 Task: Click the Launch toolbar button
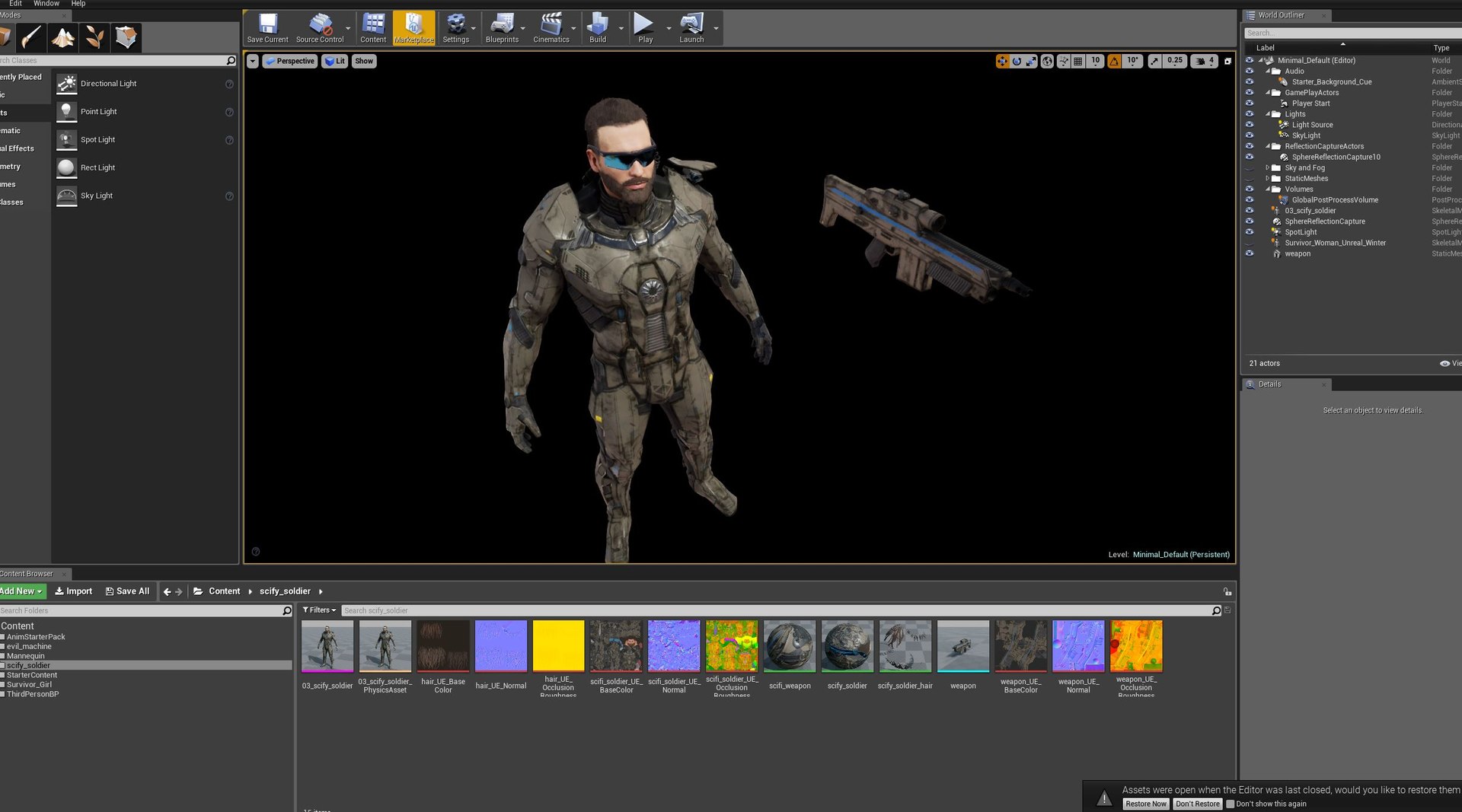click(x=691, y=28)
